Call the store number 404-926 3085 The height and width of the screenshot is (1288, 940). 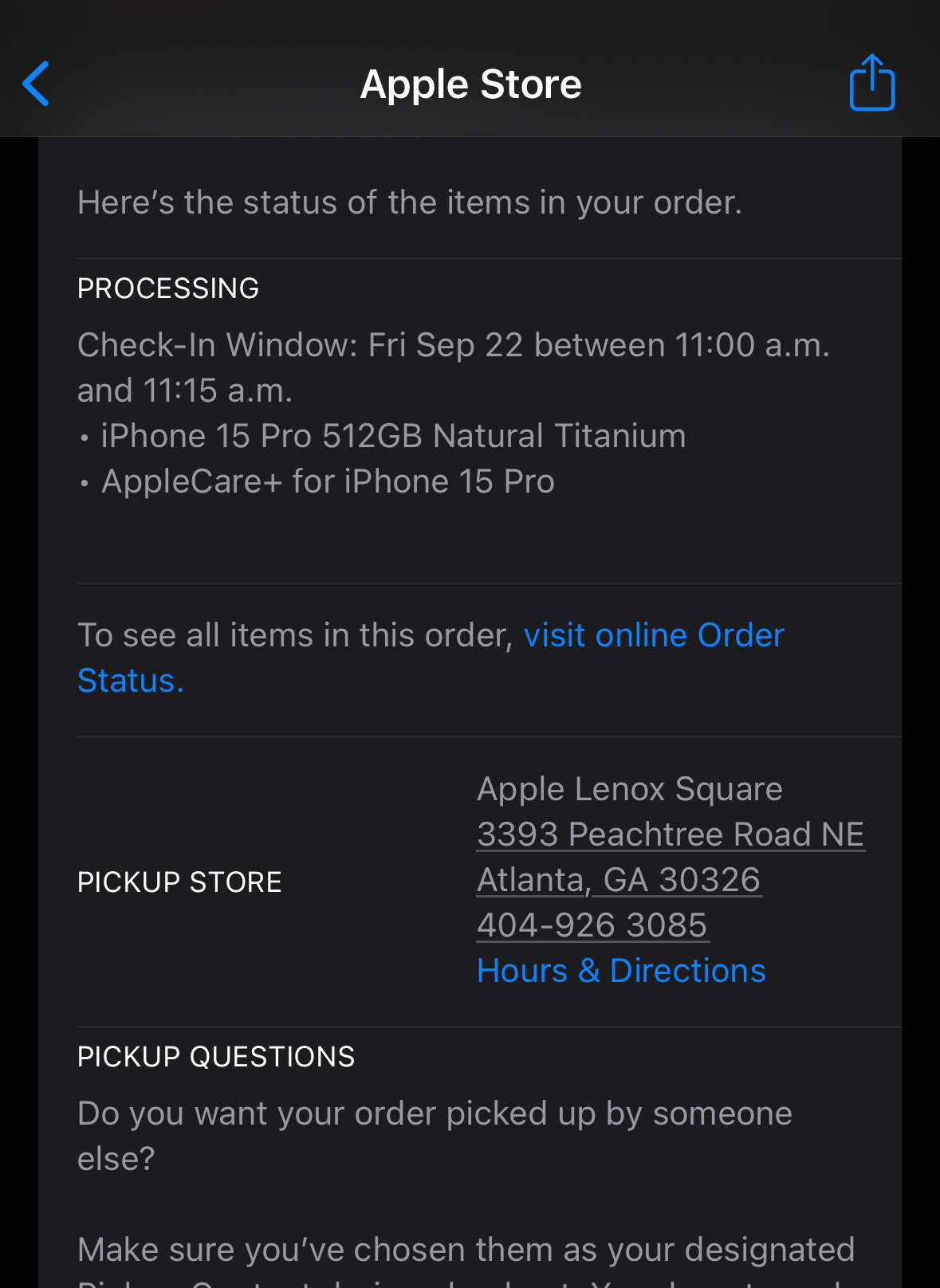point(592,925)
